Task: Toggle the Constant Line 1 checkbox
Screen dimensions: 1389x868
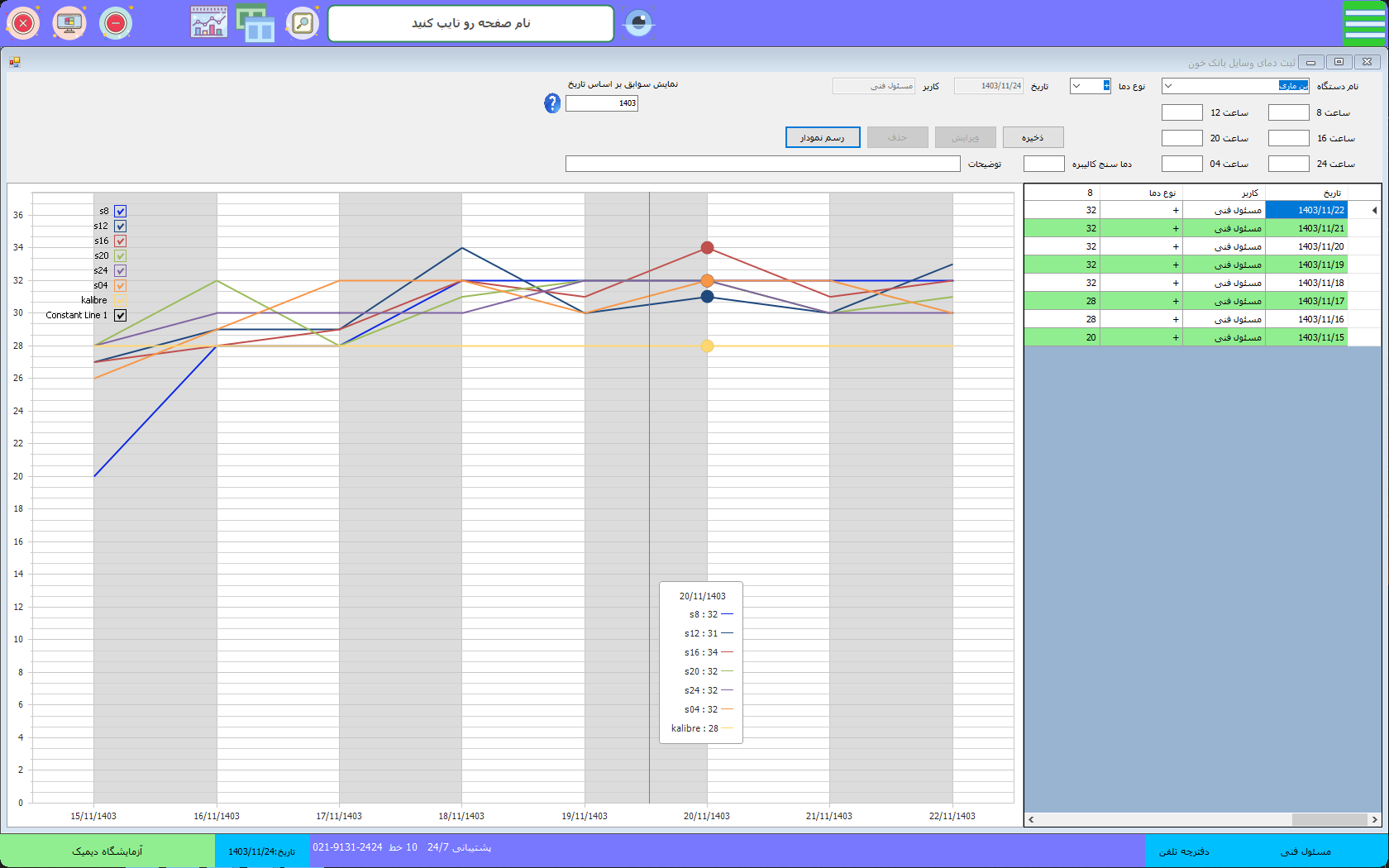Action: (x=121, y=316)
